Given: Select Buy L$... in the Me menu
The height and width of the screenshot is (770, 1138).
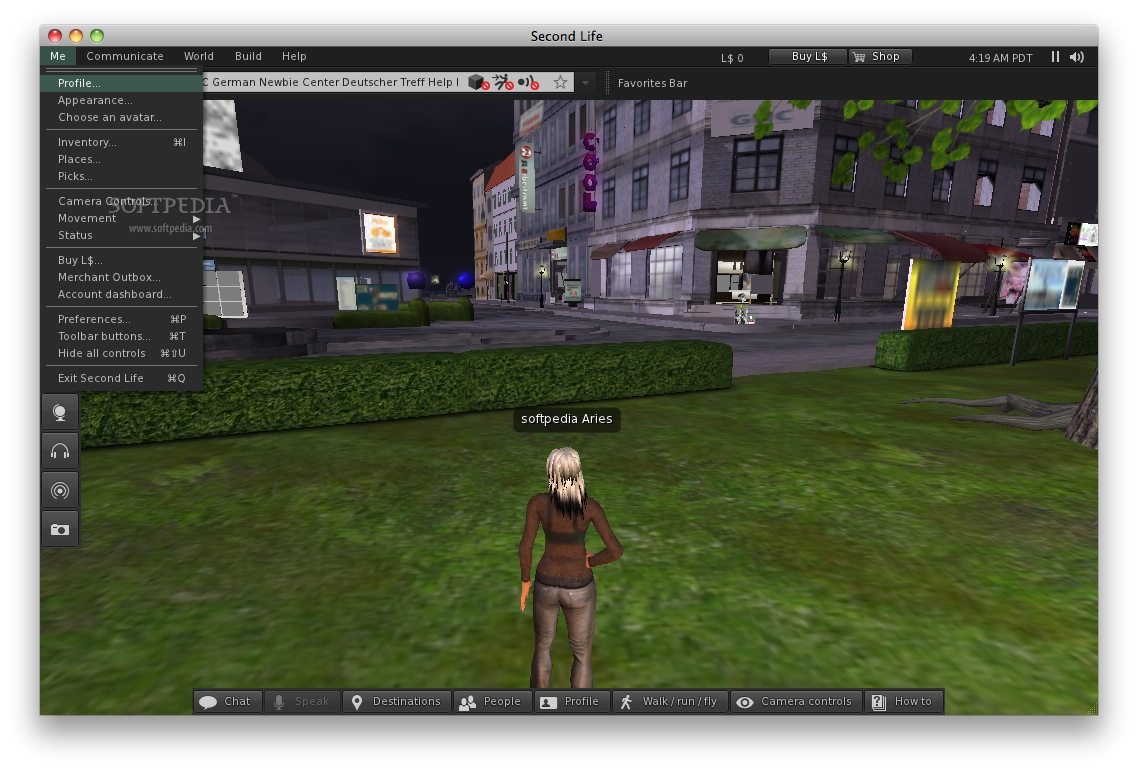Looking at the screenshot, I should 122,260.
